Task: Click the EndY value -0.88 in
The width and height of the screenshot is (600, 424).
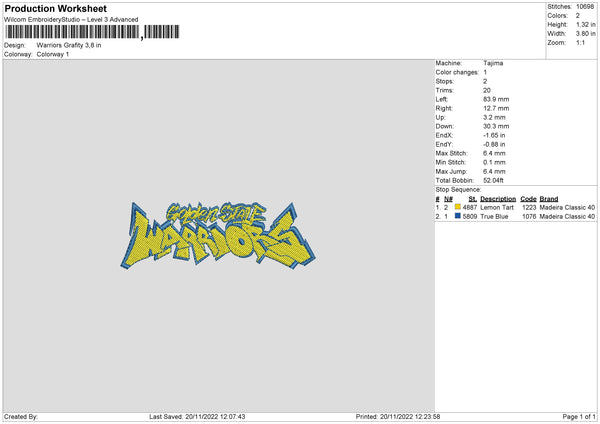Action: [494, 144]
